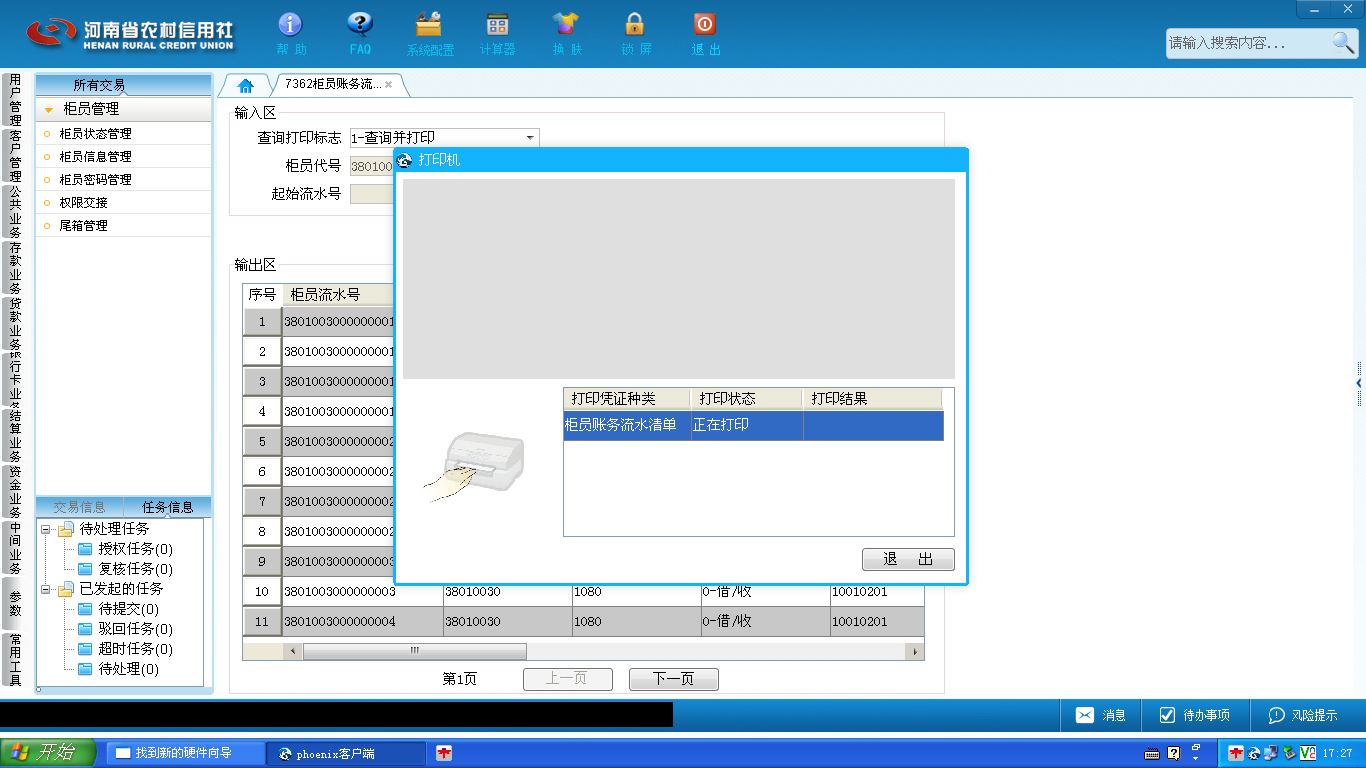Screen dimensions: 1366x768
Task: Click the 退出 button in printer dialog
Action: pos(908,559)
